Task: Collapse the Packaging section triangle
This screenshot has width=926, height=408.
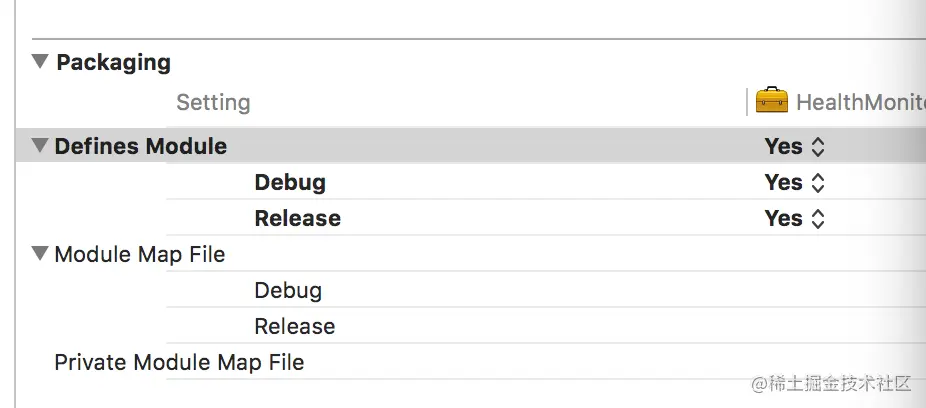Action: click(40, 61)
